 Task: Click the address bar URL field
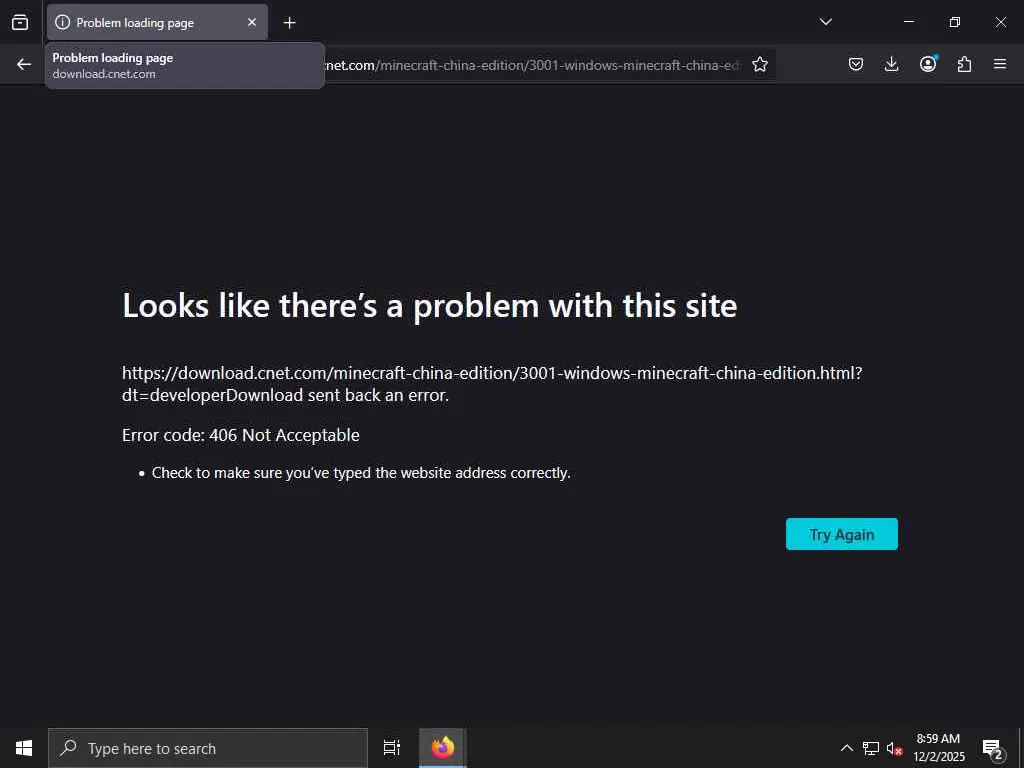coord(532,65)
